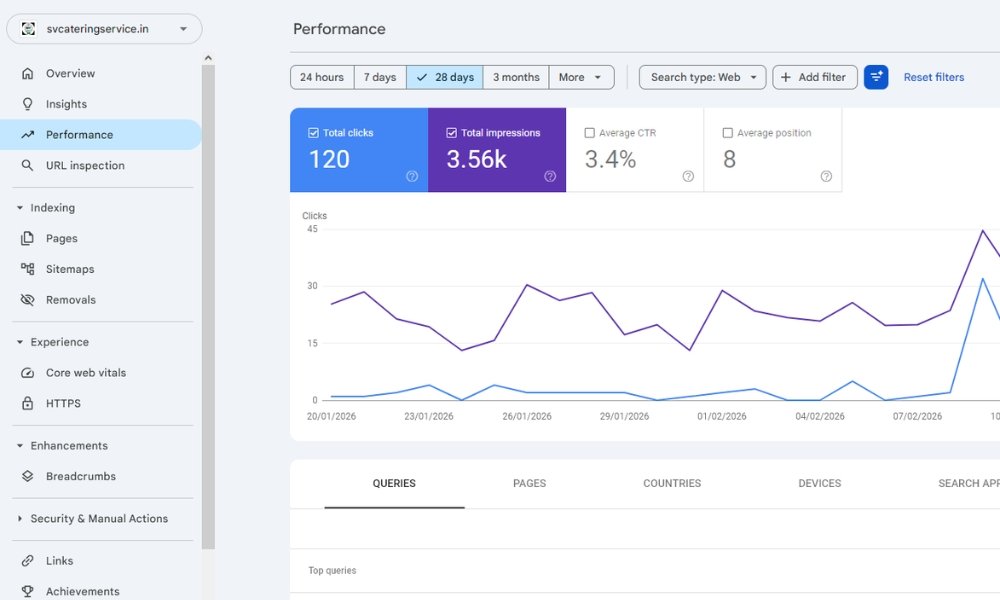The height and width of the screenshot is (600, 1000).
Task: Open HTTPS via the padlock icon
Action: [x=29, y=403]
